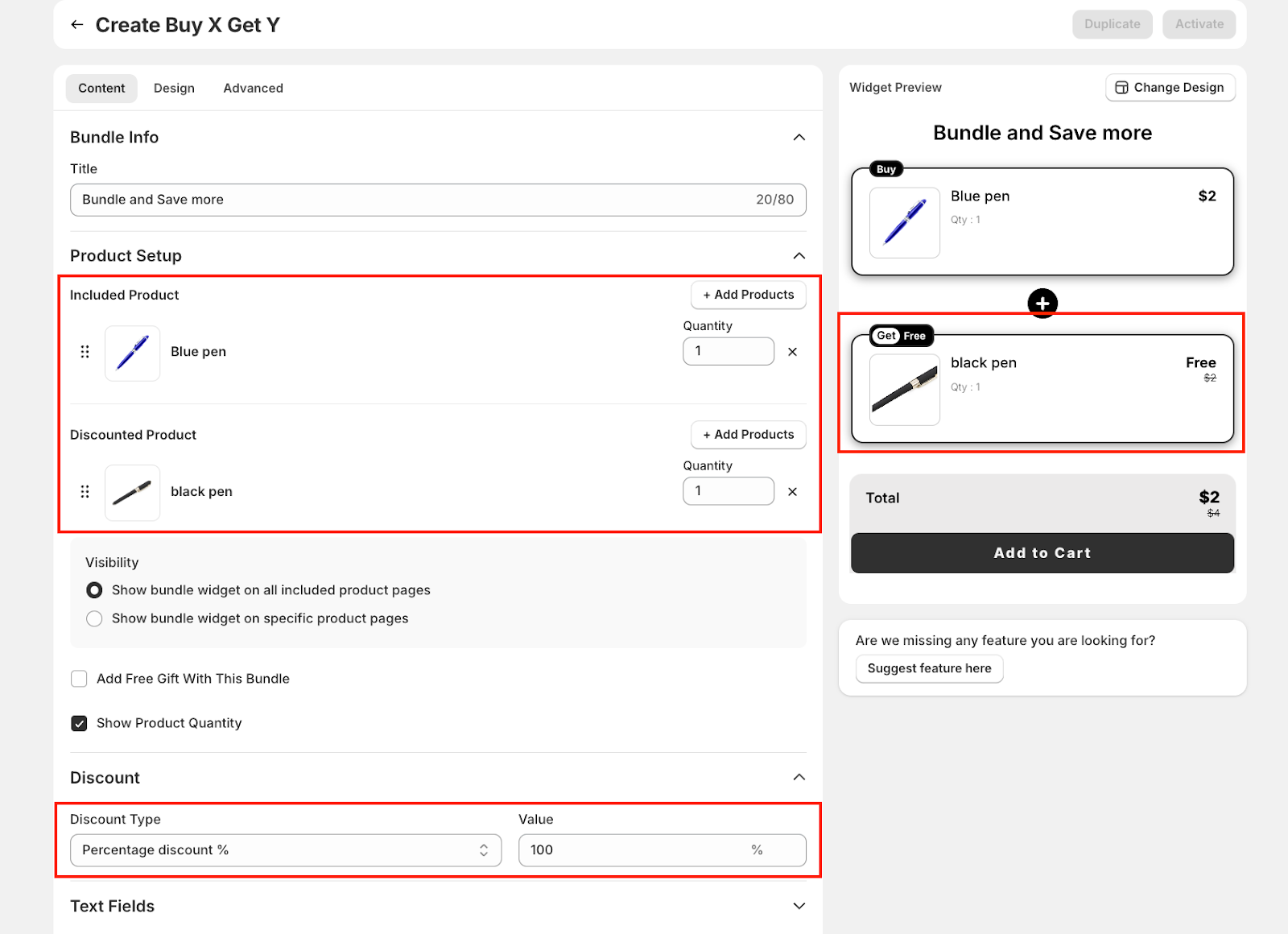The height and width of the screenshot is (934, 1288).
Task: Expand the Text Fields section
Action: 799,906
